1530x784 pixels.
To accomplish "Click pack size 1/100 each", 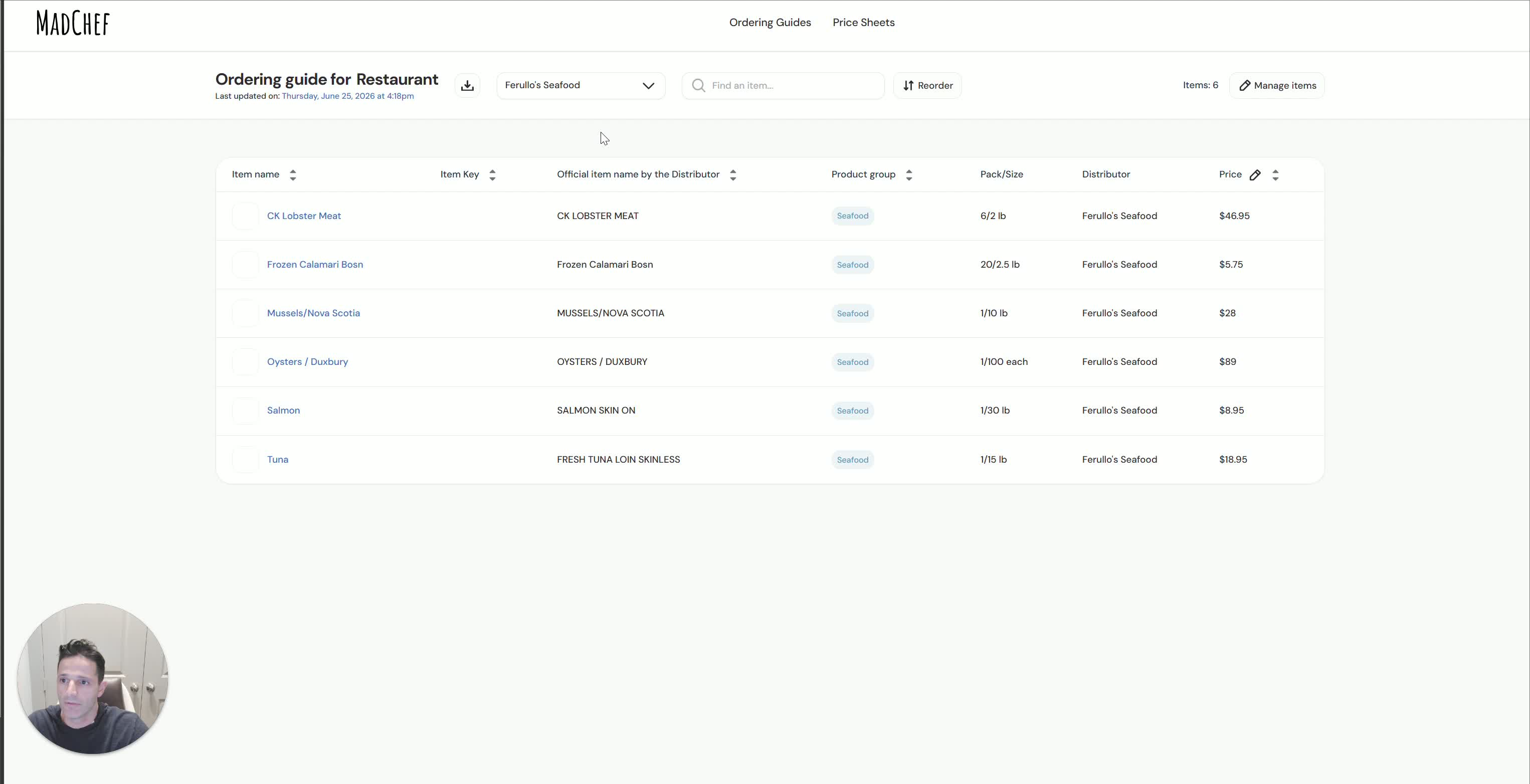I will click(x=1004, y=362).
